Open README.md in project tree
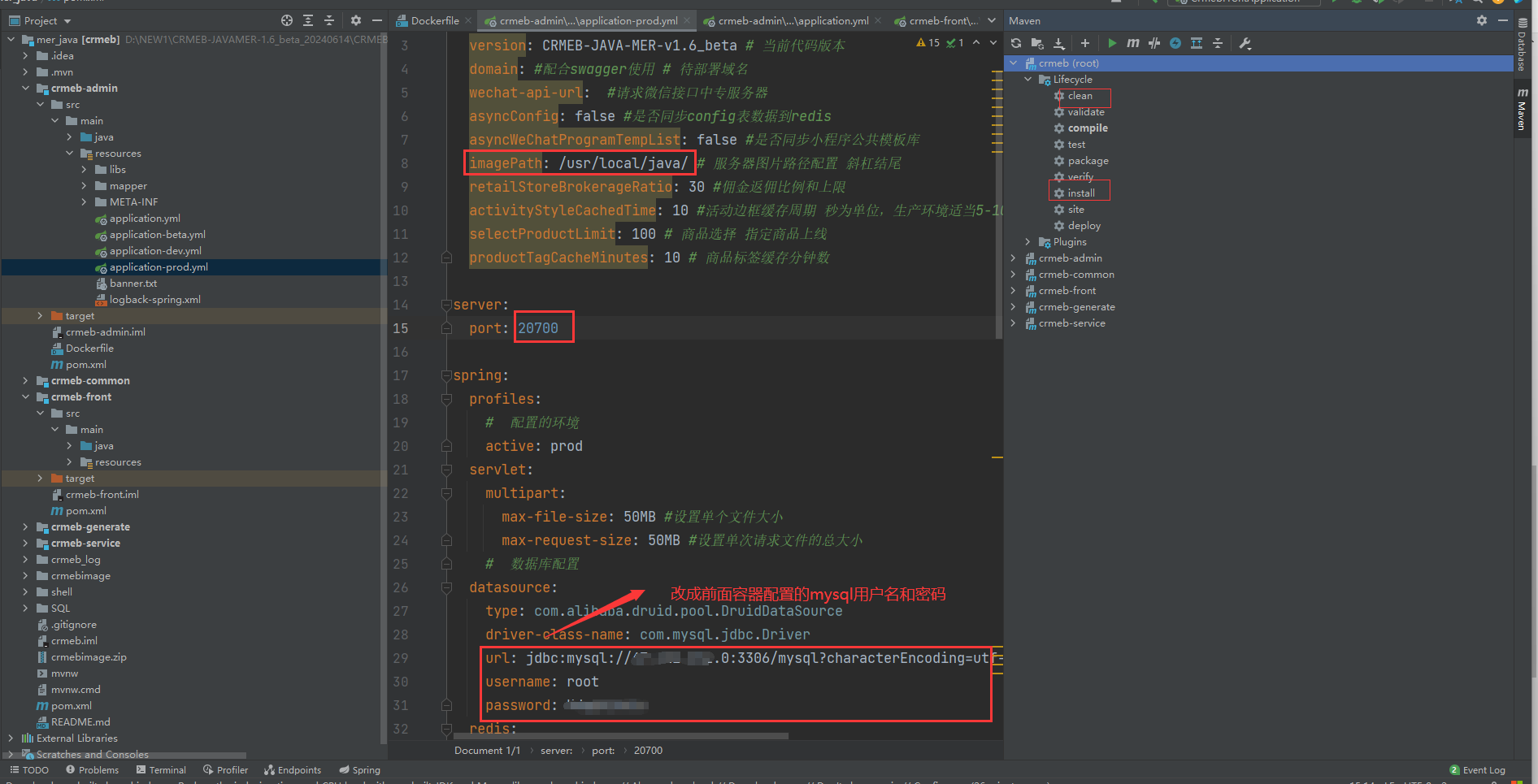Screen dimensions: 1538x784 [x=80, y=722]
